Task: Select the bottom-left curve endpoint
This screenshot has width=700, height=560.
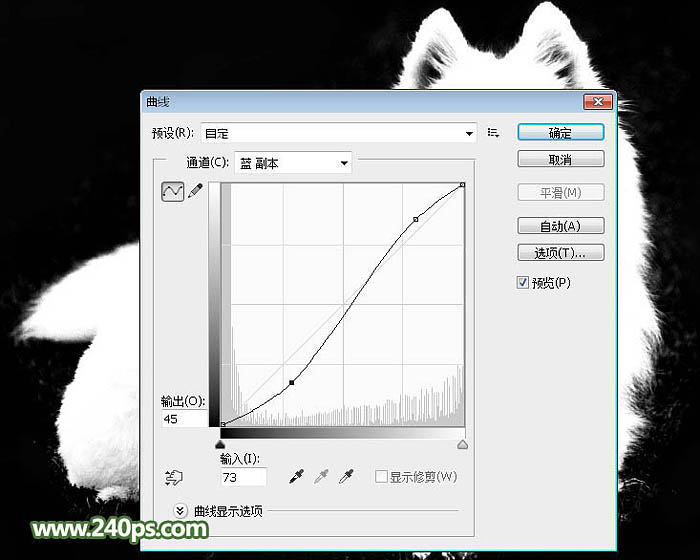Action: [x=223, y=424]
